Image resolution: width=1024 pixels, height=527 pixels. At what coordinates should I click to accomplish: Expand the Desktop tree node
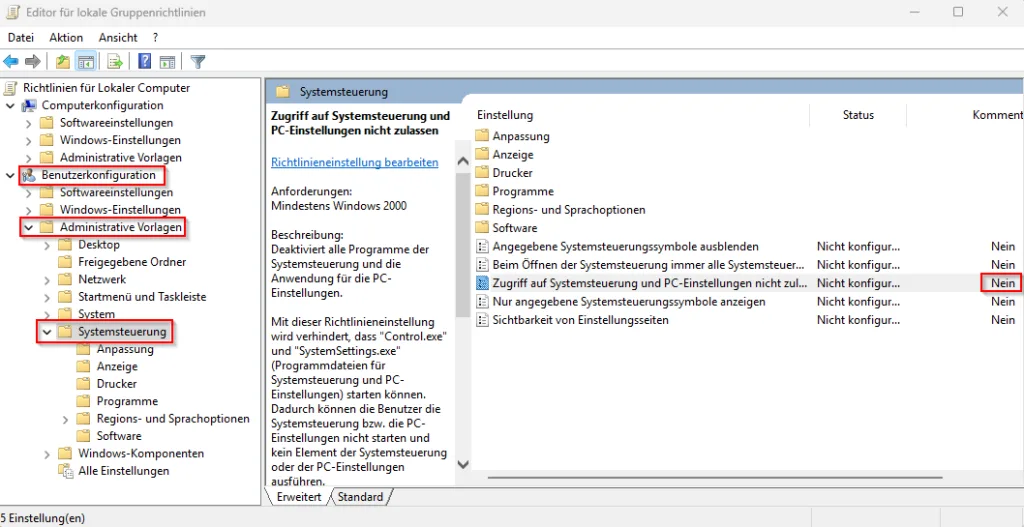tap(47, 245)
